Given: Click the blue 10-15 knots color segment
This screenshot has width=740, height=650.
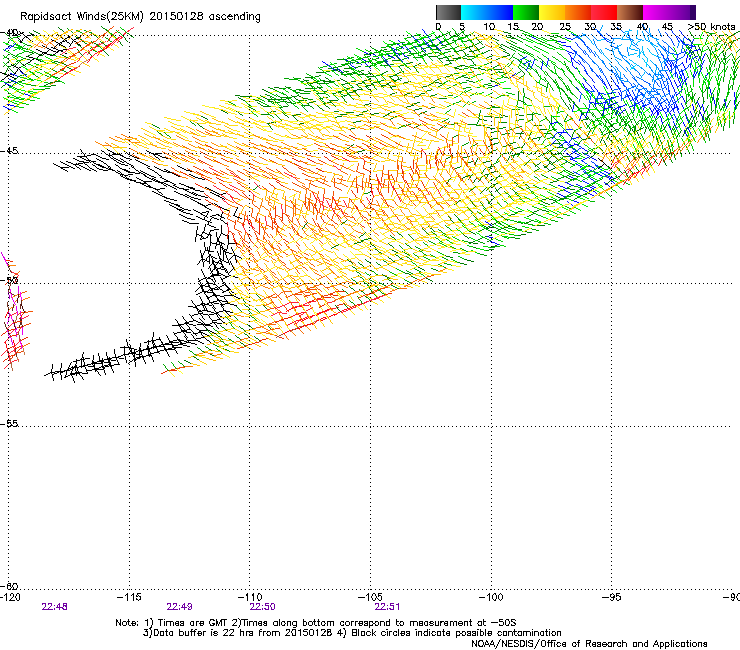Looking at the screenshot, I should click(x=500, y=12).
